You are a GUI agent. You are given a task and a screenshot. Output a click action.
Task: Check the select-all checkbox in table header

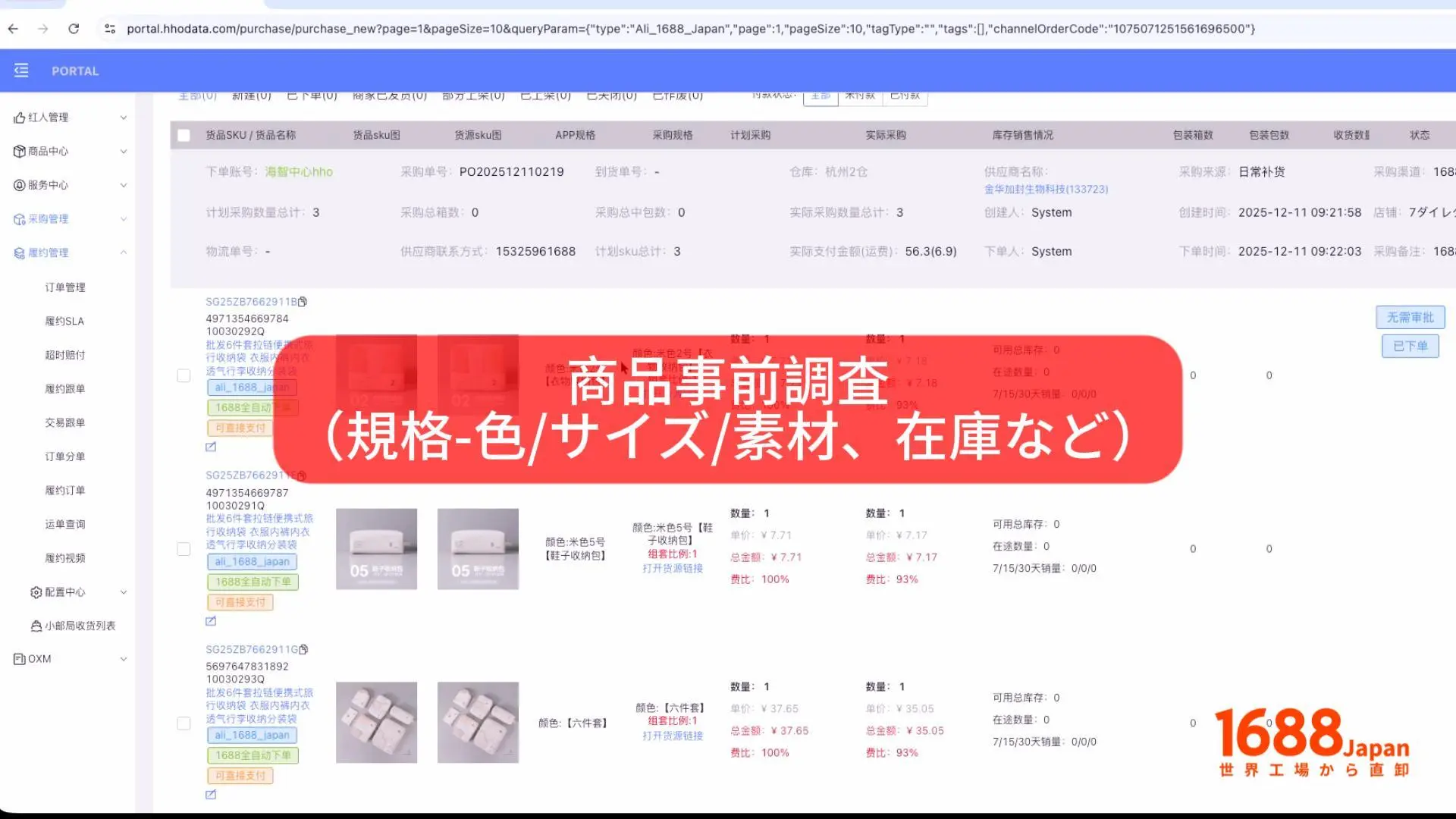tap(184, 135)
